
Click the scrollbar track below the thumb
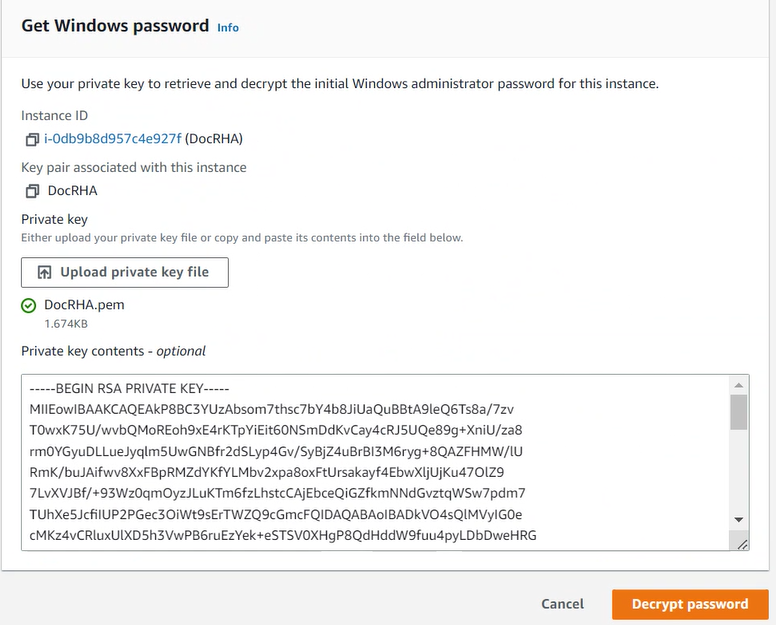point(739,470)
